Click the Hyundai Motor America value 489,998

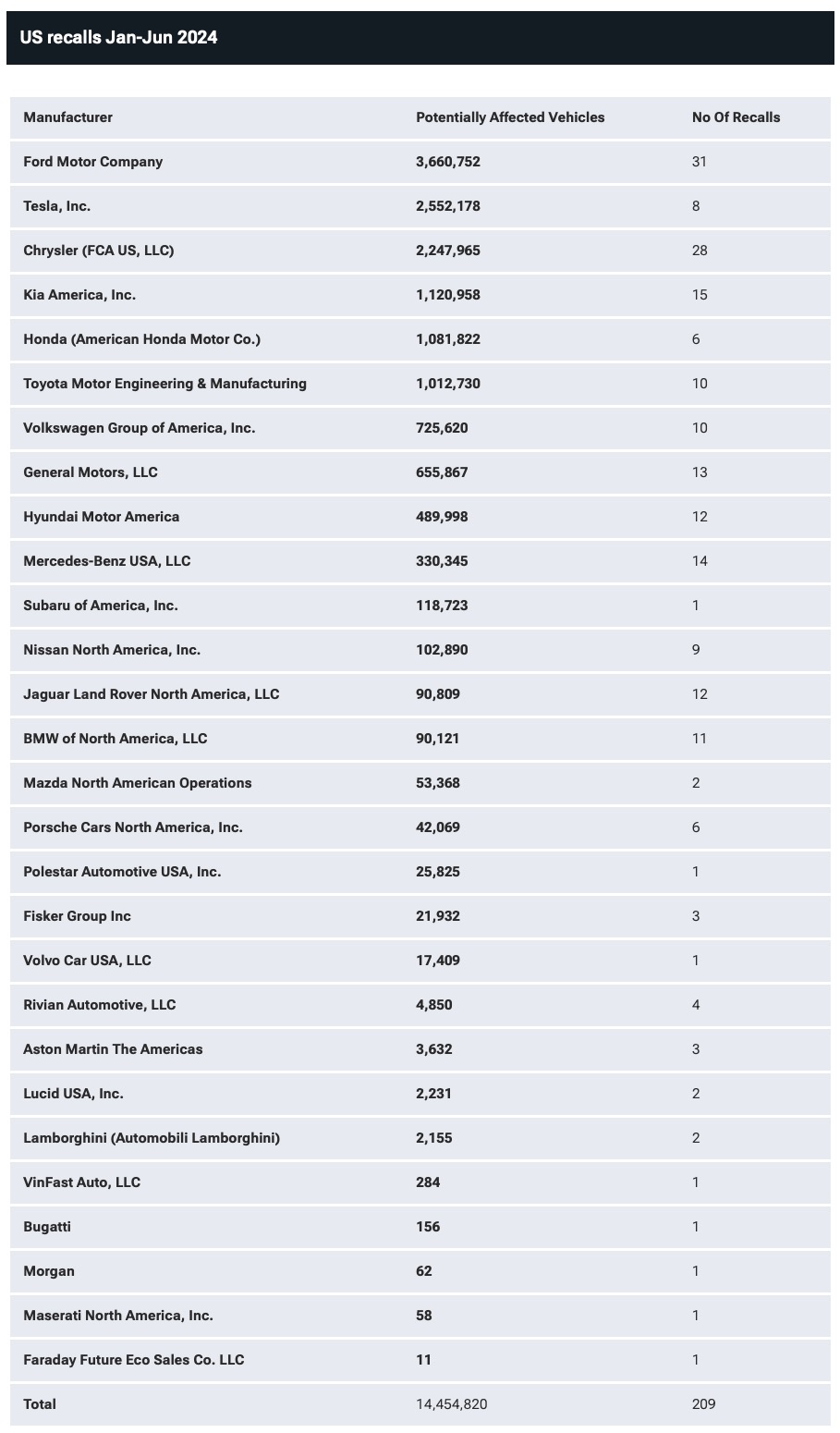(442, 517)
